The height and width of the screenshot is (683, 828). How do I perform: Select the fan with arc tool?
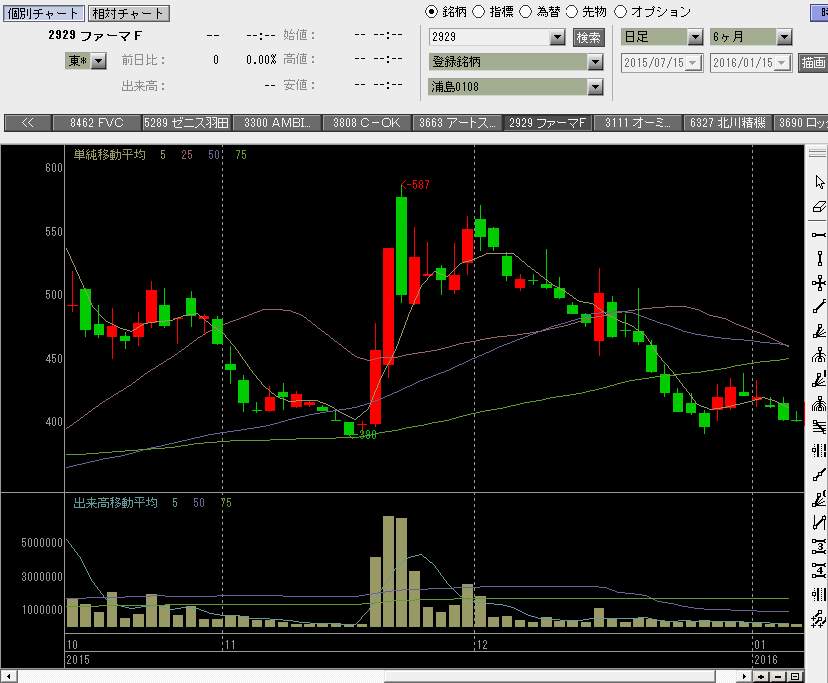[818, 499]
